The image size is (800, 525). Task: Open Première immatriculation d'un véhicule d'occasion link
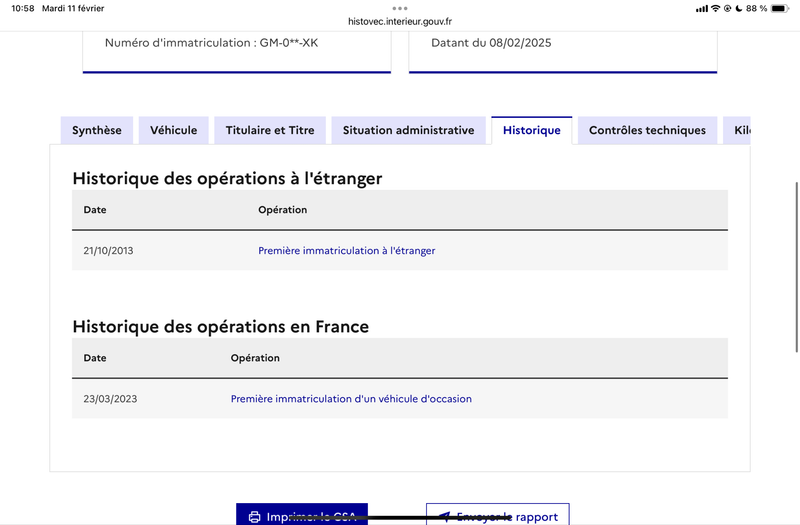coord(351,399)
